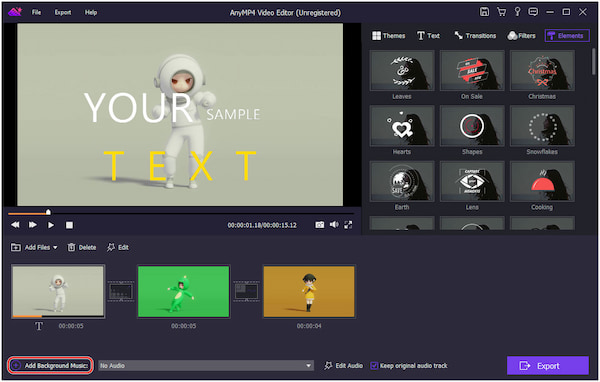
Task: Open the No Audio dropdown
Action: pyautogui.click(x=206, y=366)
